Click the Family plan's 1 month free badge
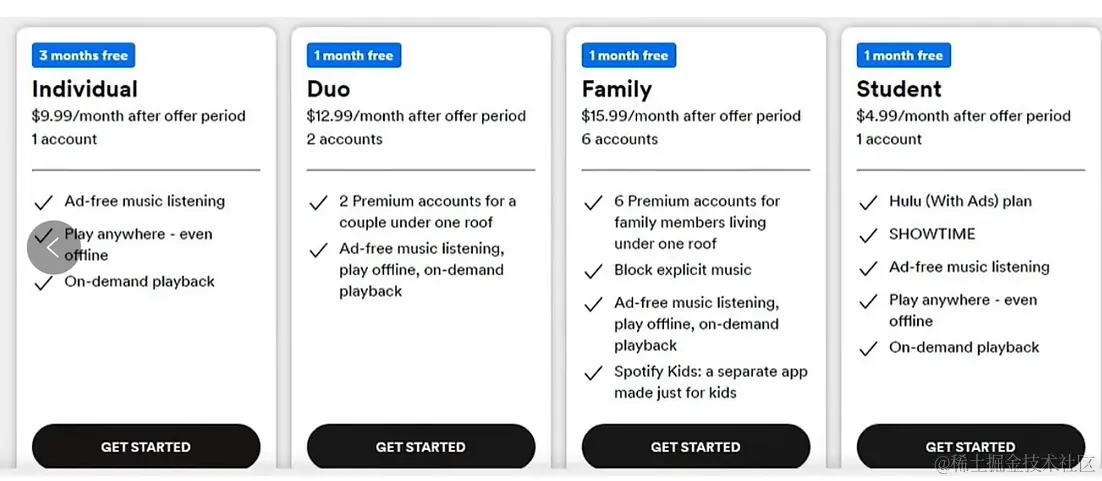 coord(628,56)
